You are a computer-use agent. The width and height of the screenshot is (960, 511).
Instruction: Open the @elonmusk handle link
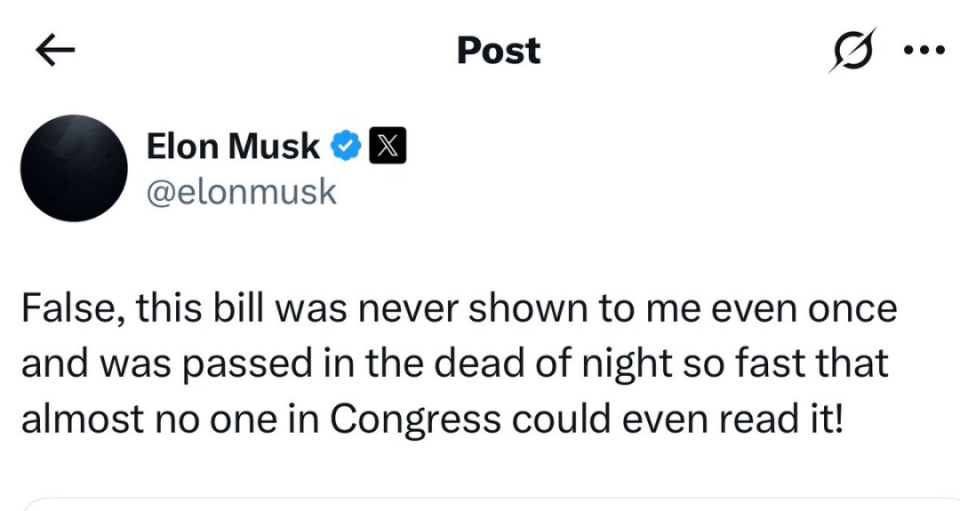pyautogui.click(x=241, y=192)
